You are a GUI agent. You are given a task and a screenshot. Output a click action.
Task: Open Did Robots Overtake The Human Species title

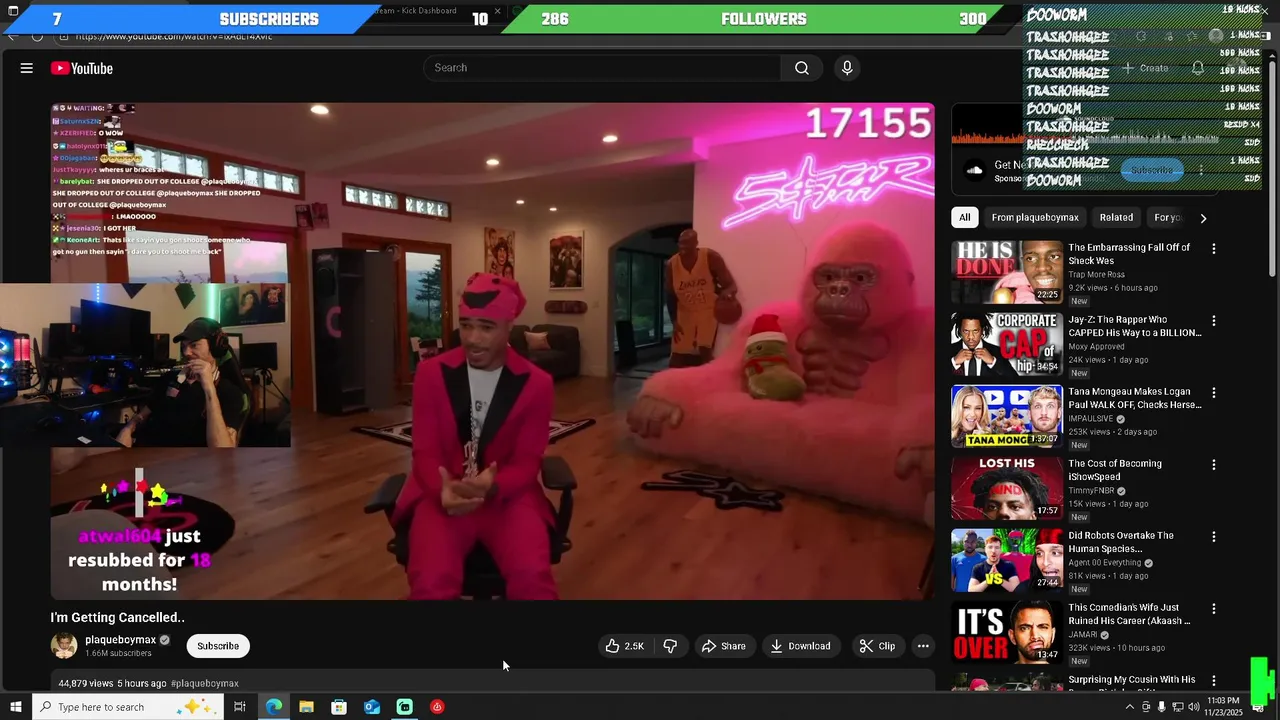point(1121,542)
